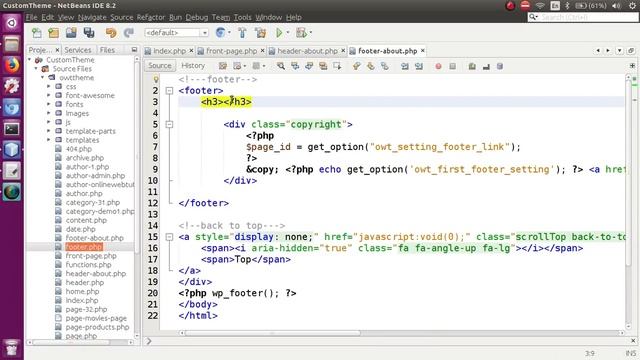Click the Redo toolbar icon
Viewport: 640px width, 360px height.
click(x=129, y=33)
